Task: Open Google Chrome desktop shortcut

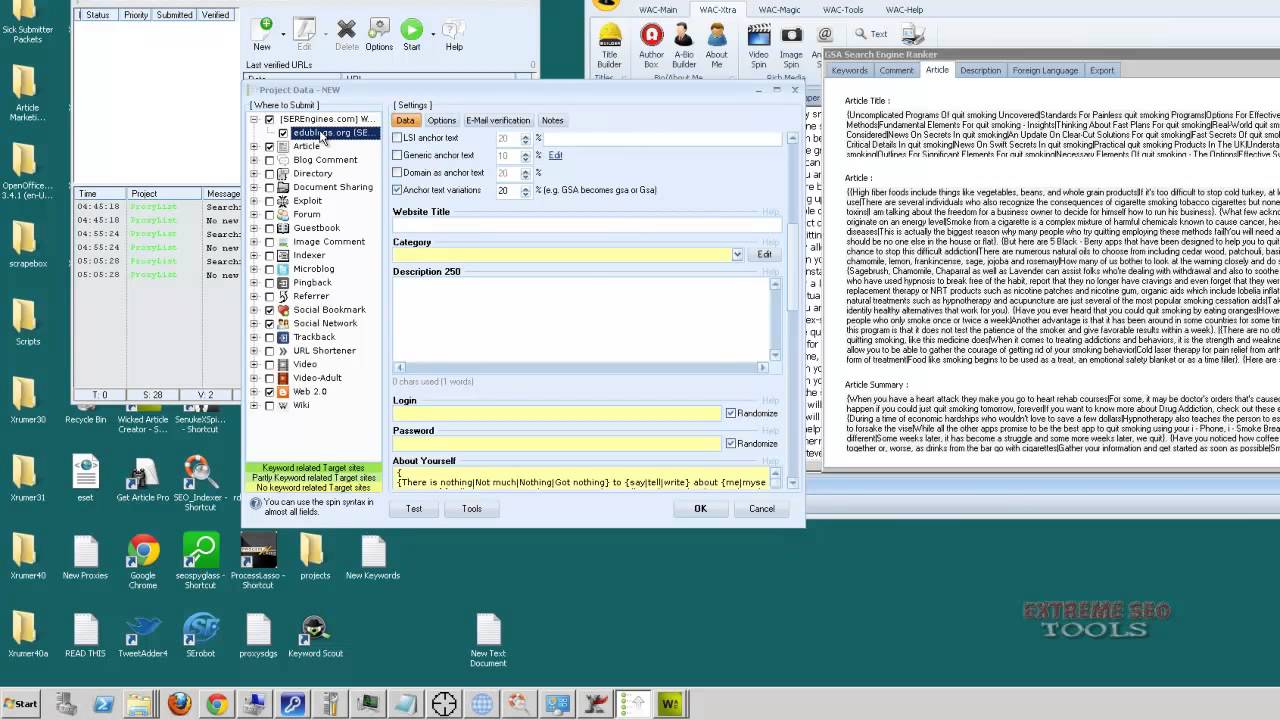Action: pos(143,561)
